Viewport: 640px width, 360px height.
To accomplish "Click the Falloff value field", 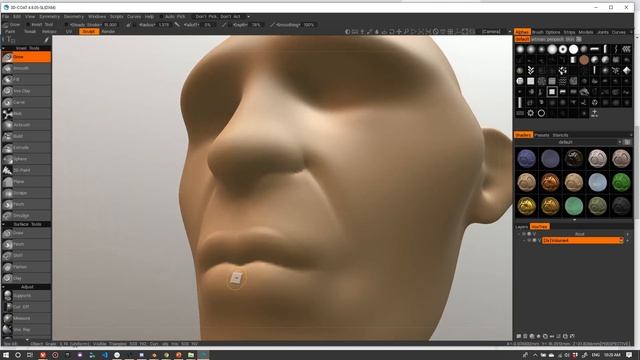I will point(208,25).
